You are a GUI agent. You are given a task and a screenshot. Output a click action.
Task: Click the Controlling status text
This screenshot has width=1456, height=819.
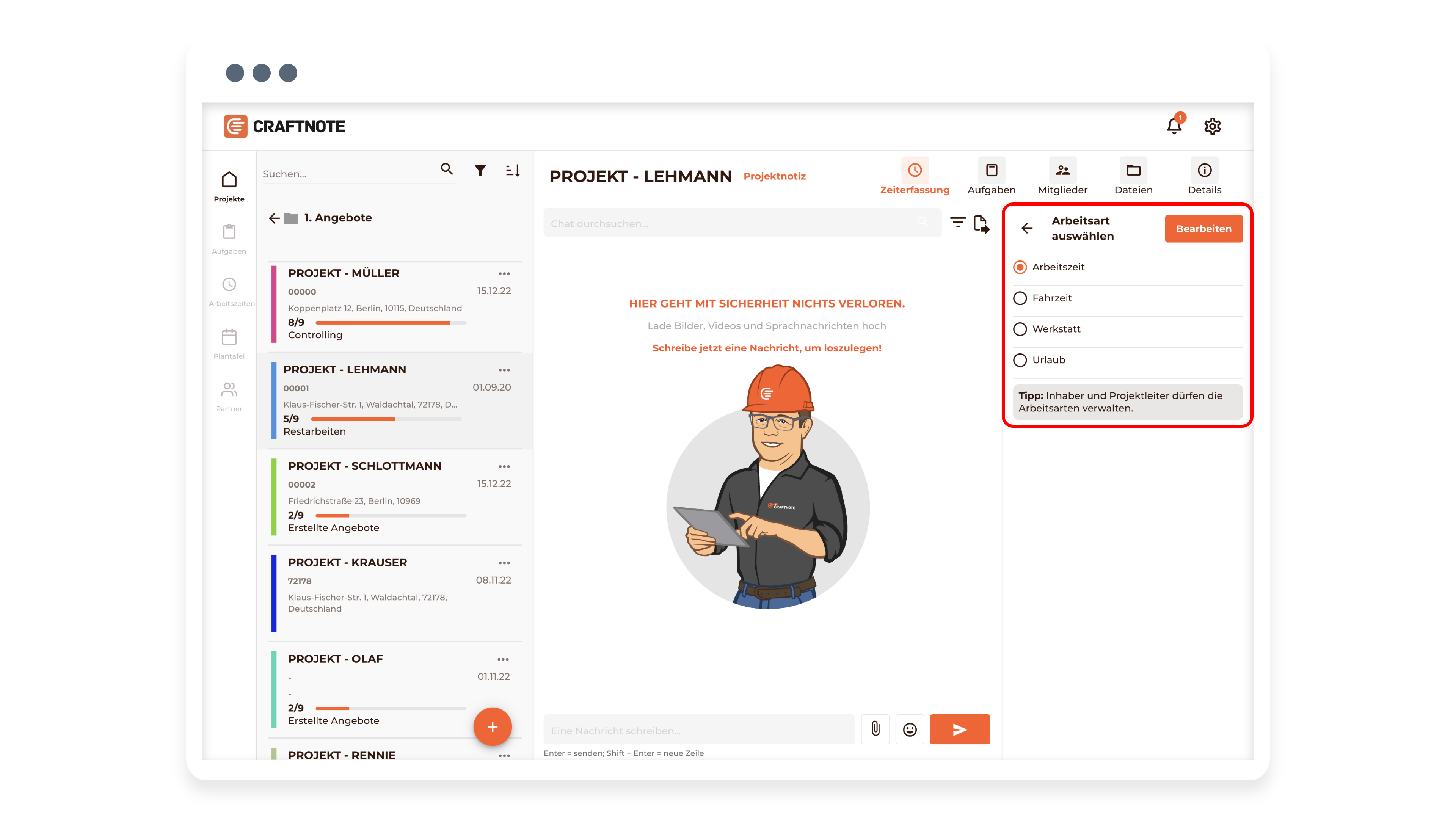tap(315, 335)
